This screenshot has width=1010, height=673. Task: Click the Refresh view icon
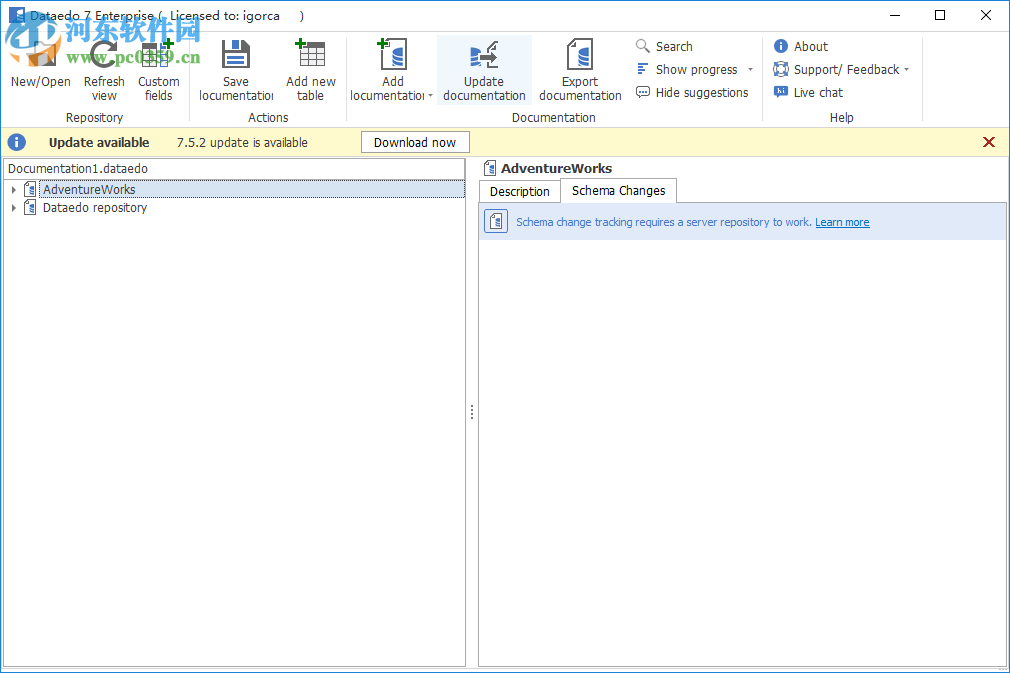pos(104,54)
